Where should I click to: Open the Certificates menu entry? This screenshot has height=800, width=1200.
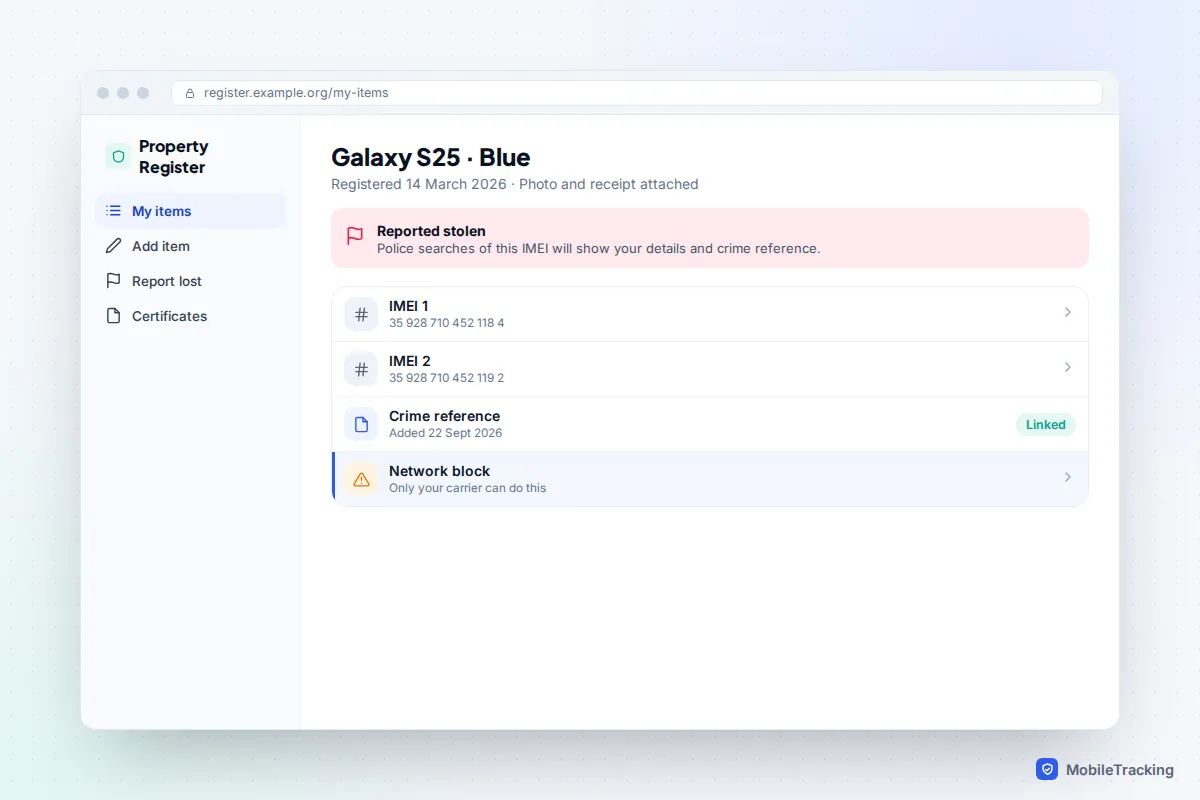click(190, 316)
